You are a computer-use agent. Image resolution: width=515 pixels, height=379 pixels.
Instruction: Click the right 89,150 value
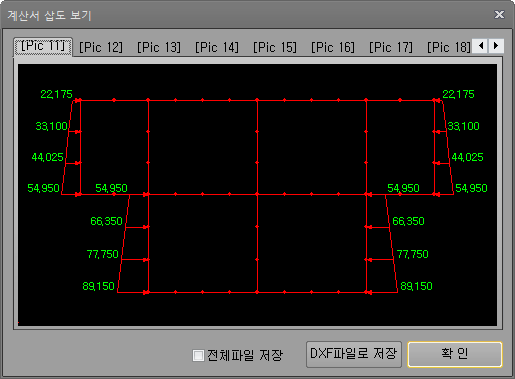pos(416,286)
